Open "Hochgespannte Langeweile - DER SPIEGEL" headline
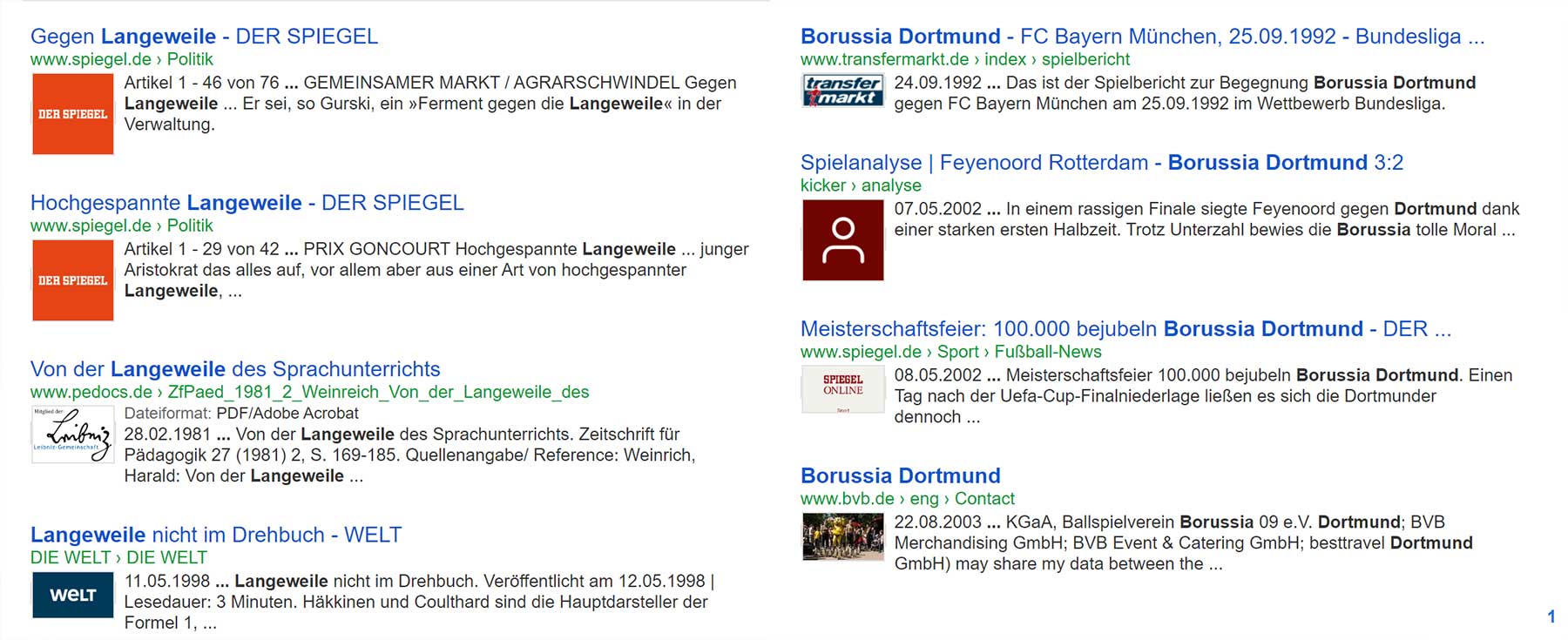This screenshot has width=1568, height=640. (247, 203)
